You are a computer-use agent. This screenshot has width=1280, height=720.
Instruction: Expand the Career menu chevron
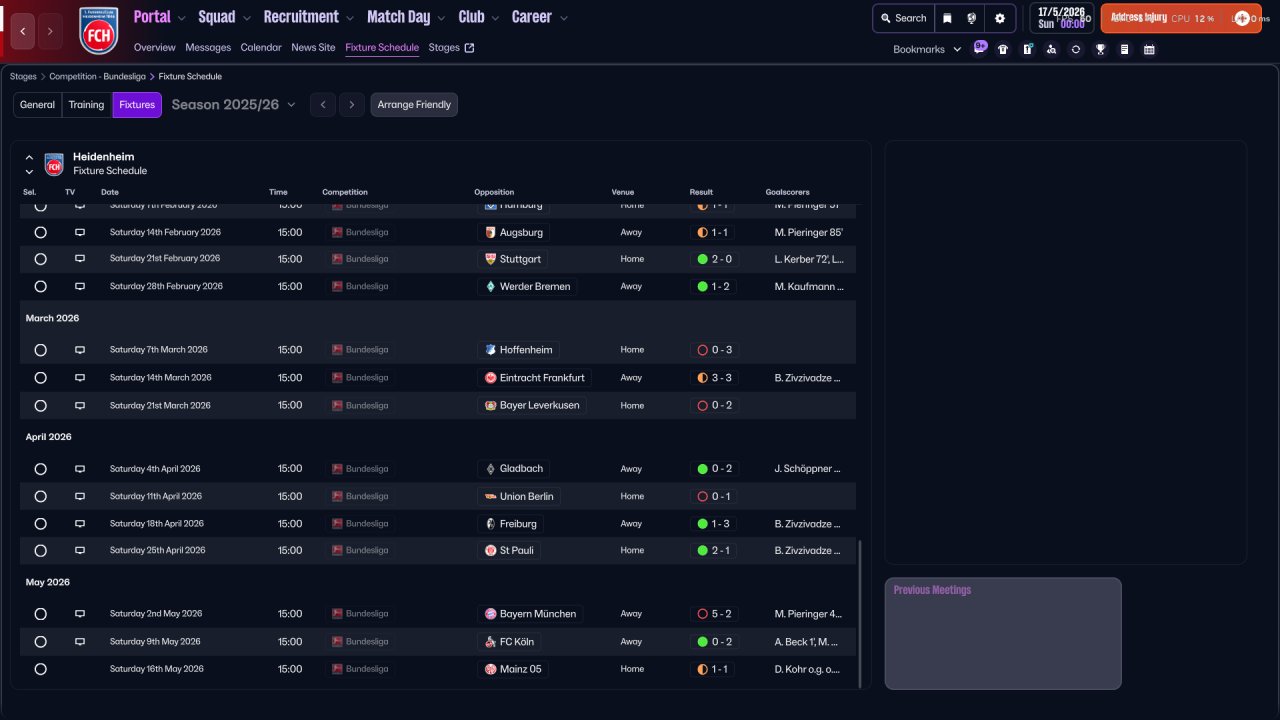(x=564, y=18)
